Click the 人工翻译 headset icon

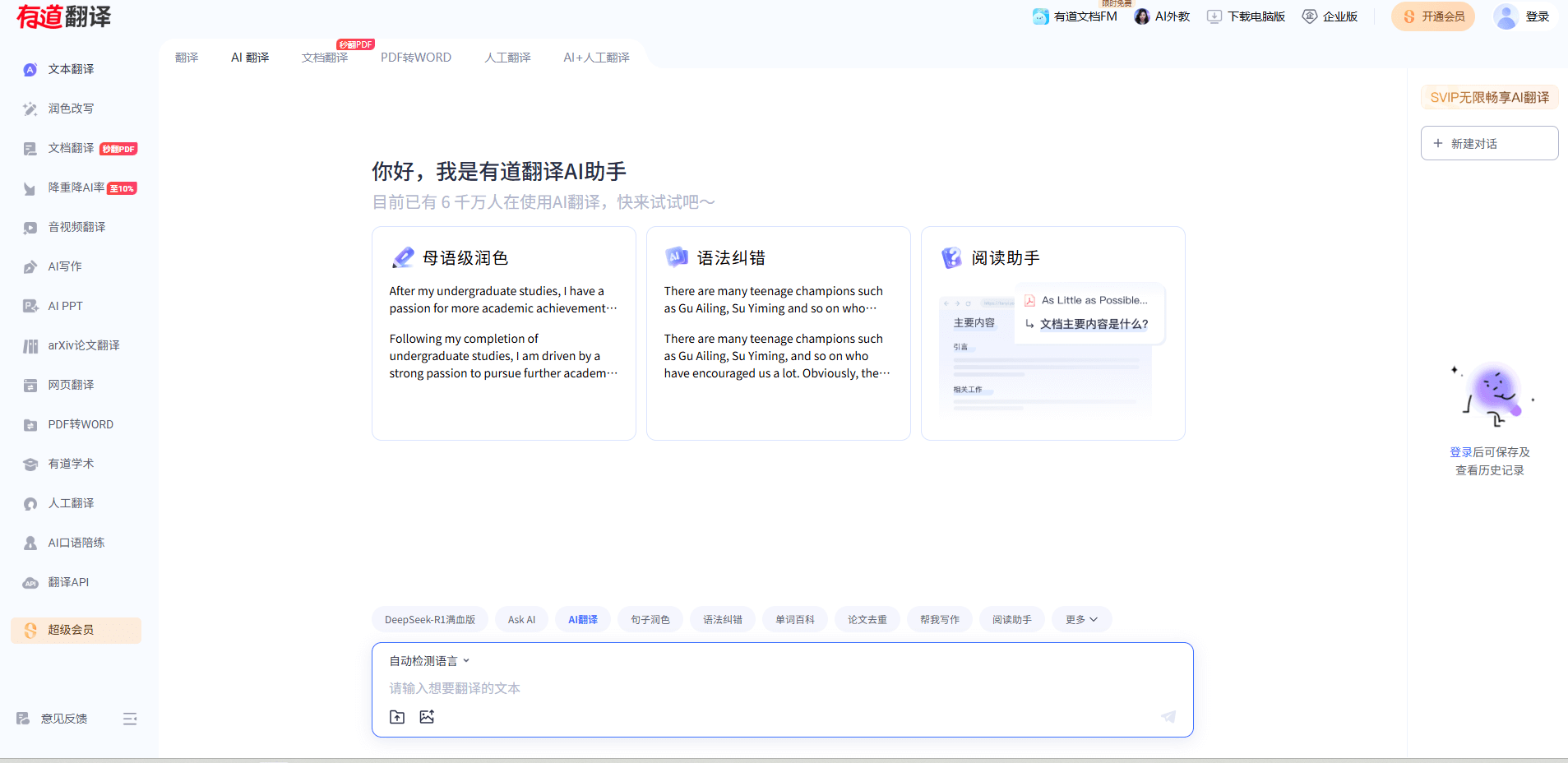(30, 504)
